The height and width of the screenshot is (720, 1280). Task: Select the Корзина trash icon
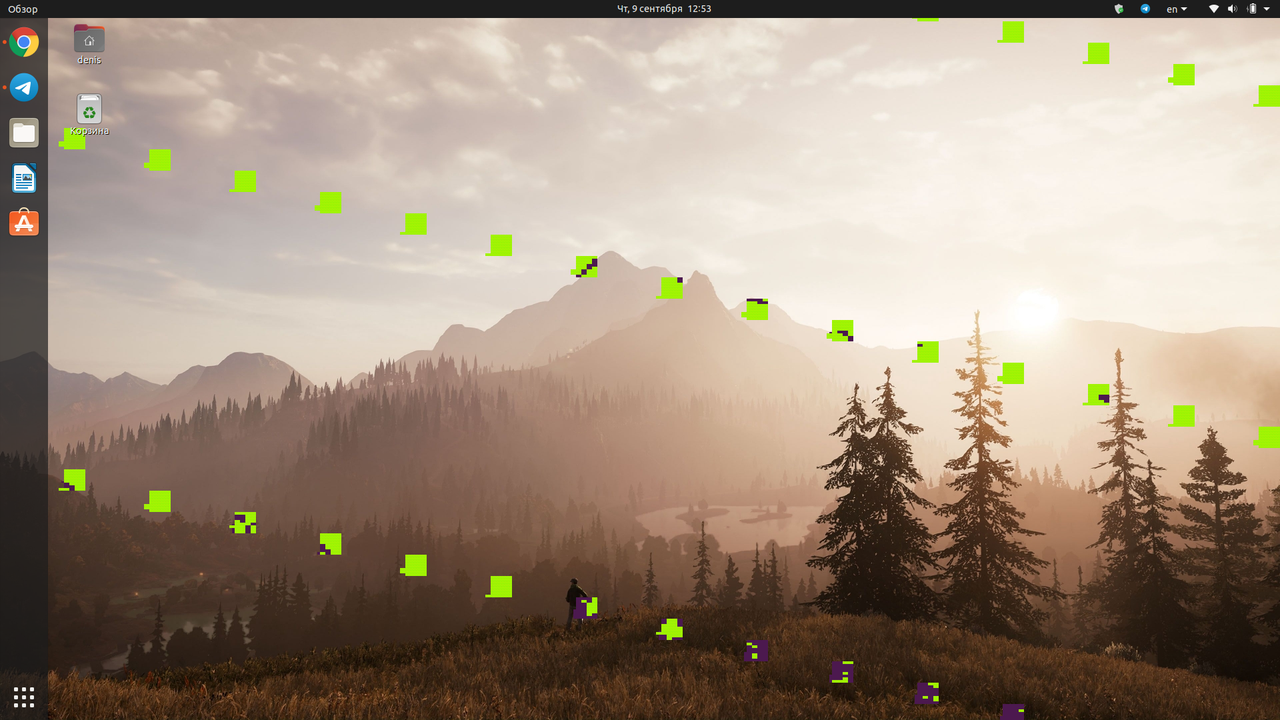(89, 115)
